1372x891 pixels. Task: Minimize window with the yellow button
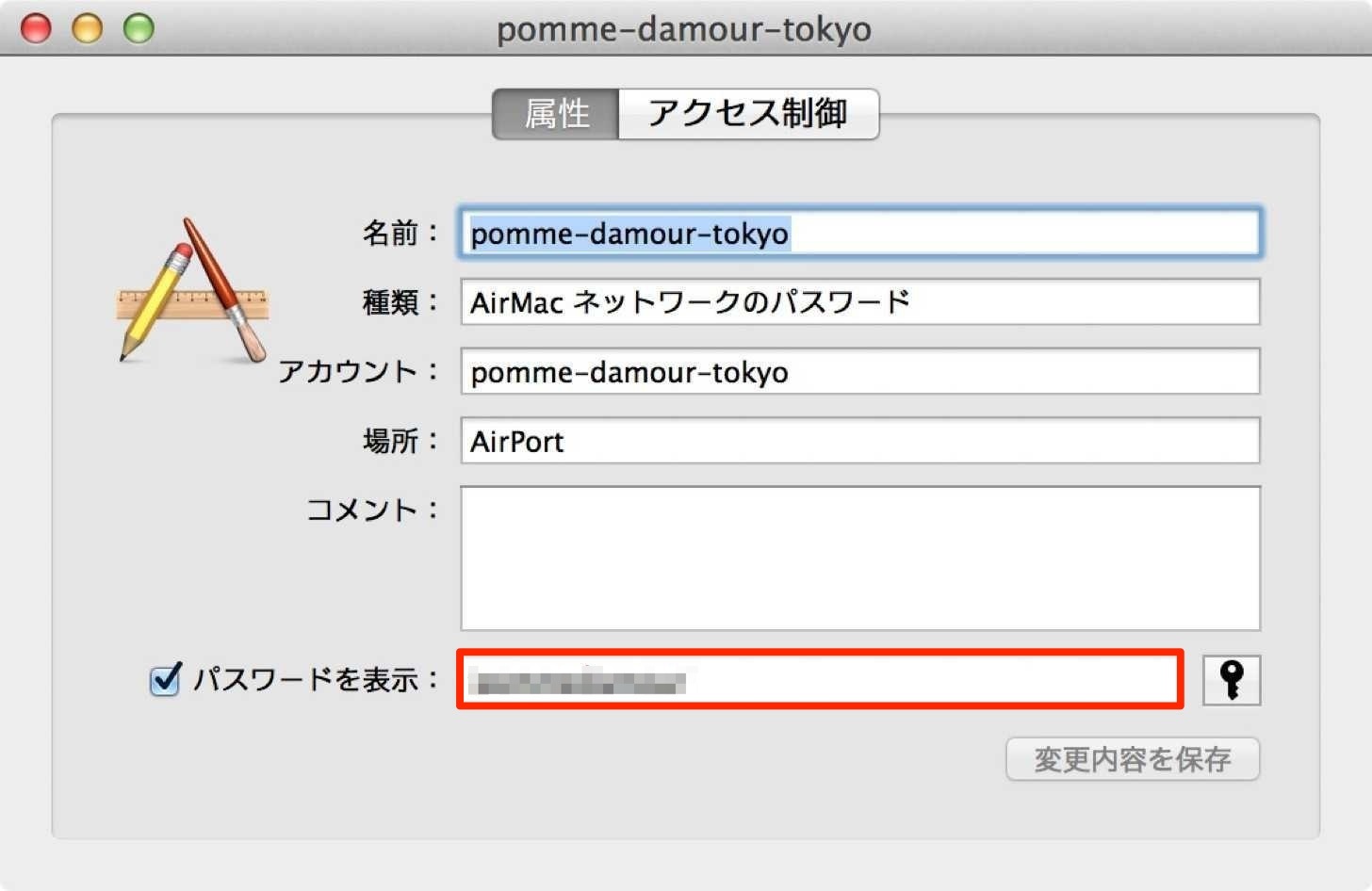88,28
